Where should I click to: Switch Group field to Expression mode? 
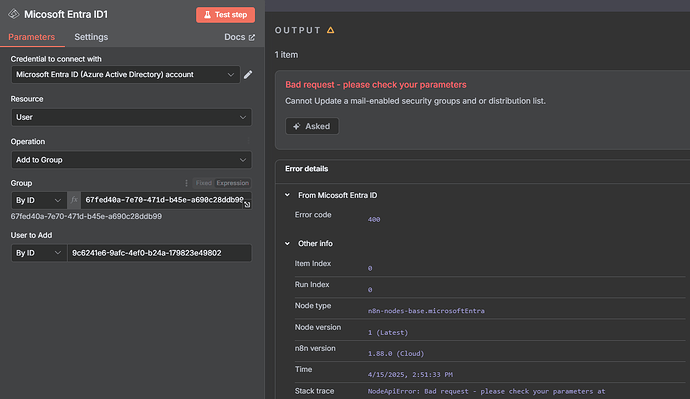coord(232,183)
